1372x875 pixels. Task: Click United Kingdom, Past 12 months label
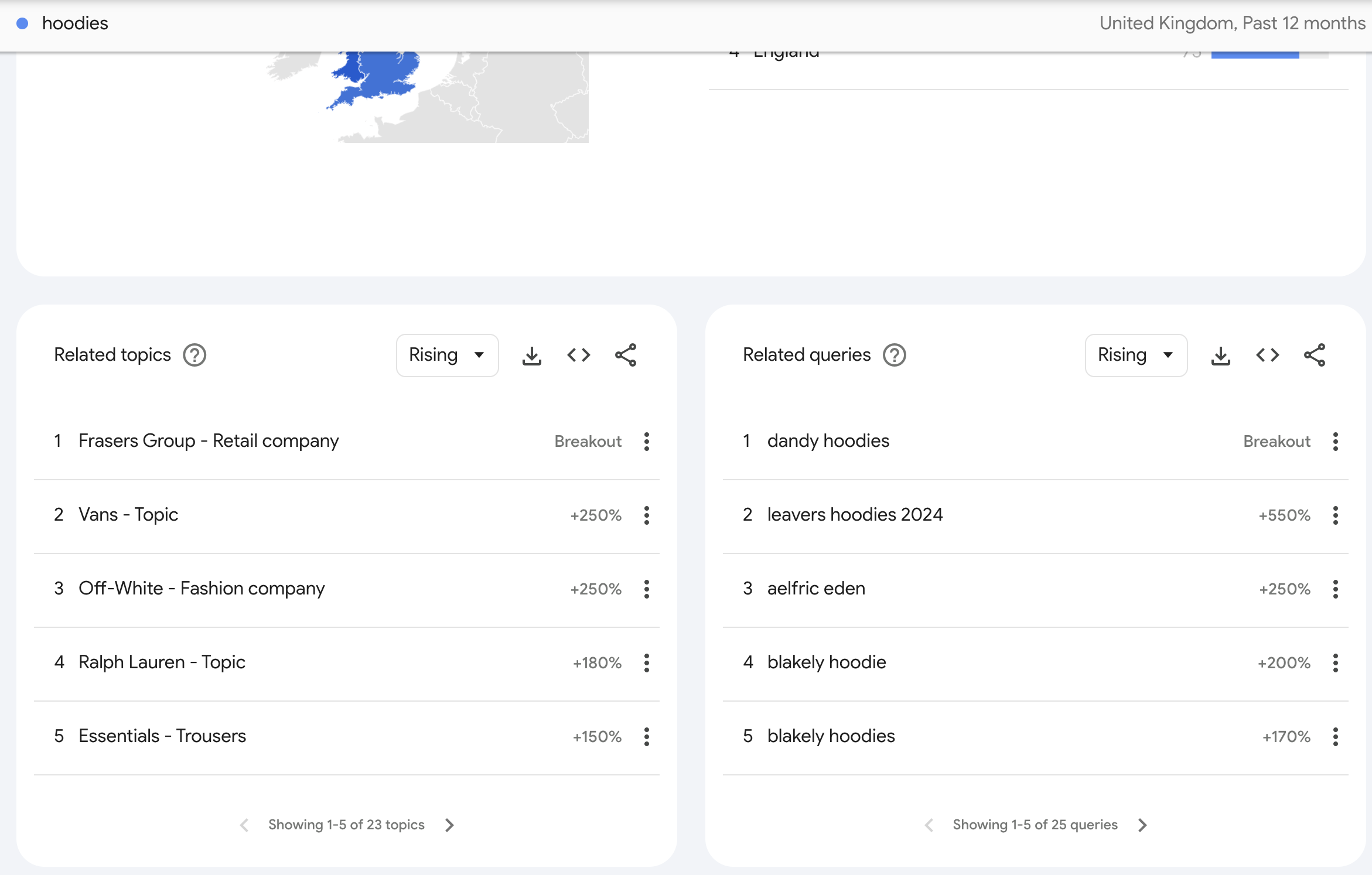point(1232,23)
